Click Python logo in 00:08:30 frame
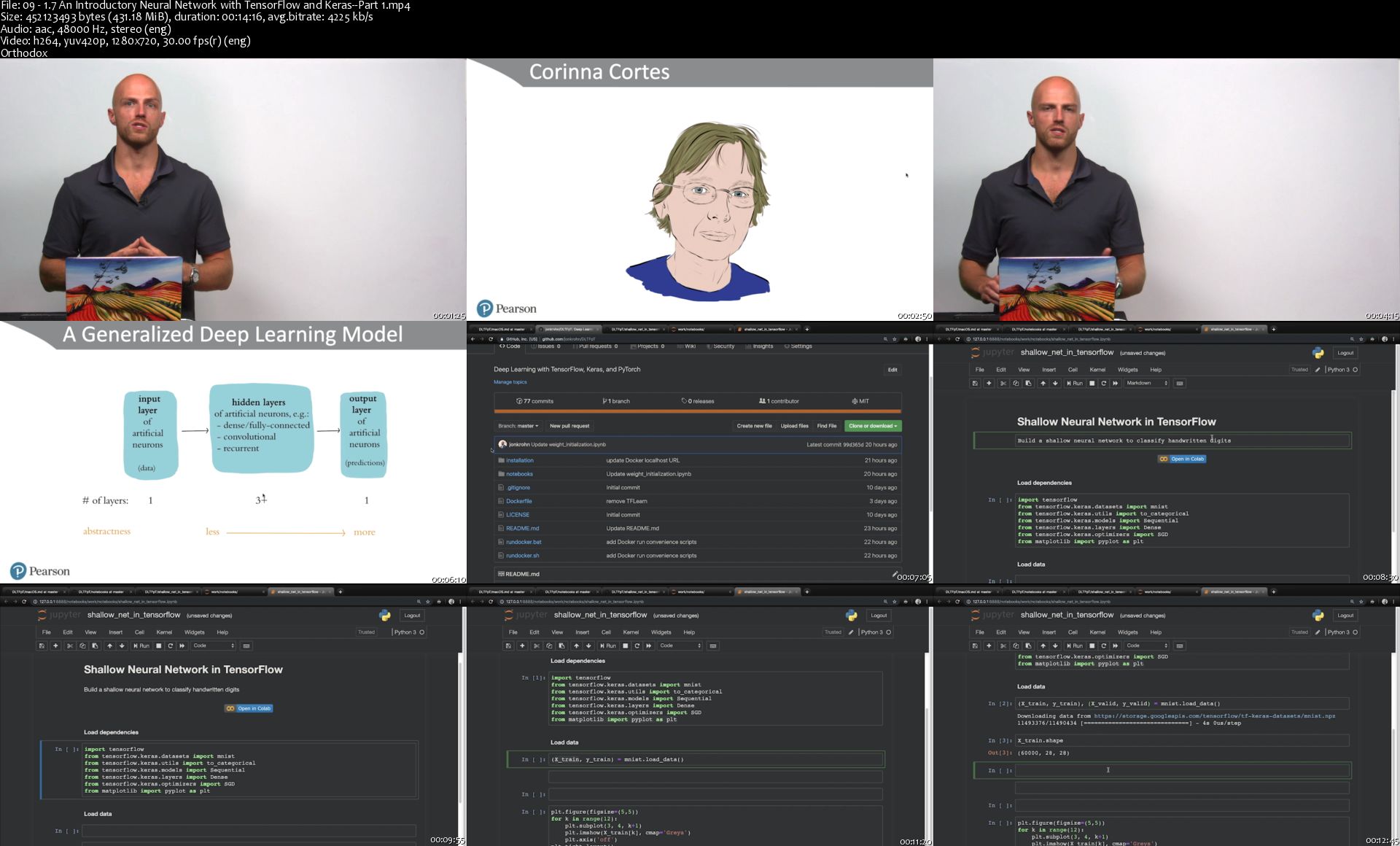 click(1318, 353)
